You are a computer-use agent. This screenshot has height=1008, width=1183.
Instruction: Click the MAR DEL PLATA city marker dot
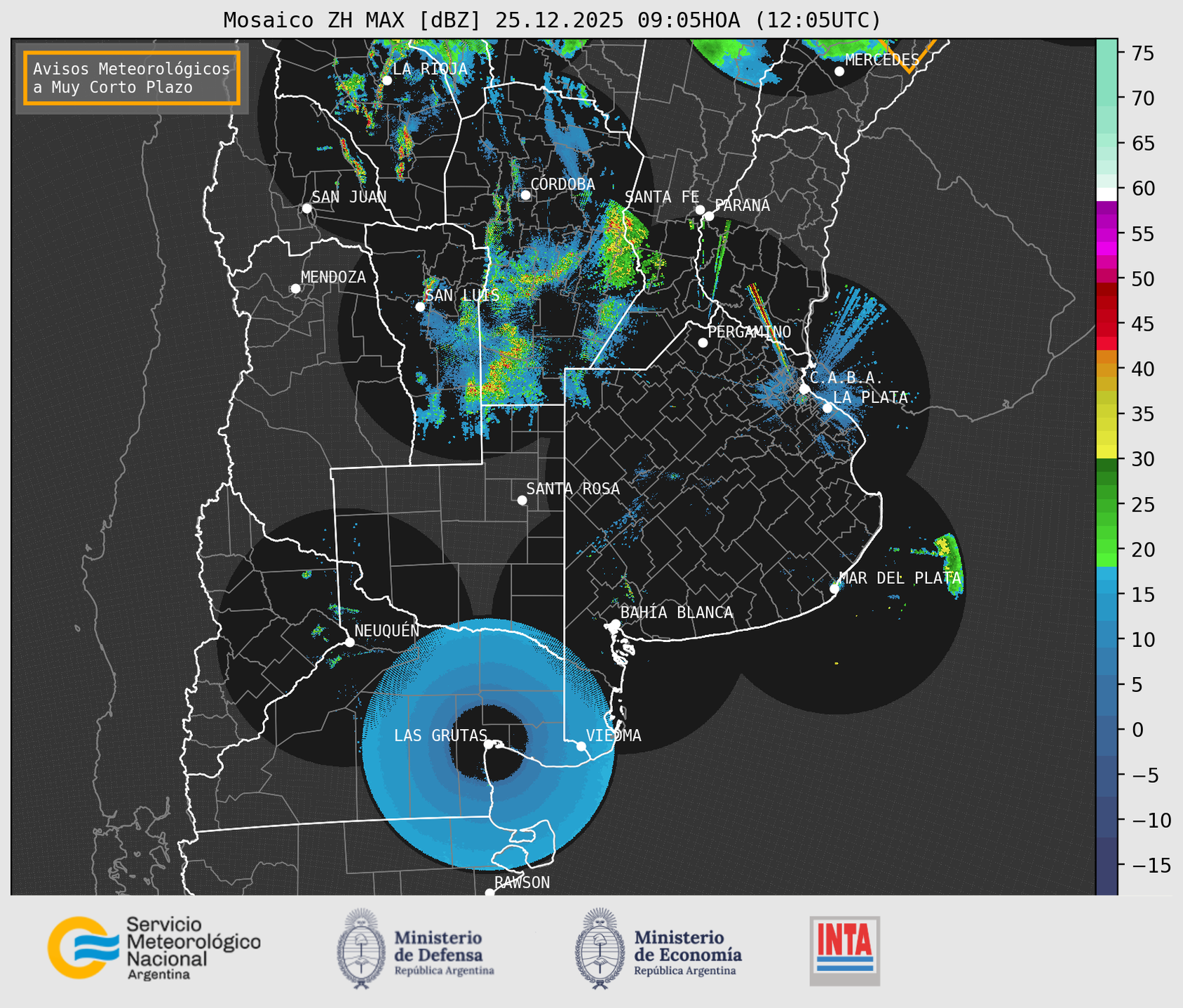[x=834, y=589]
